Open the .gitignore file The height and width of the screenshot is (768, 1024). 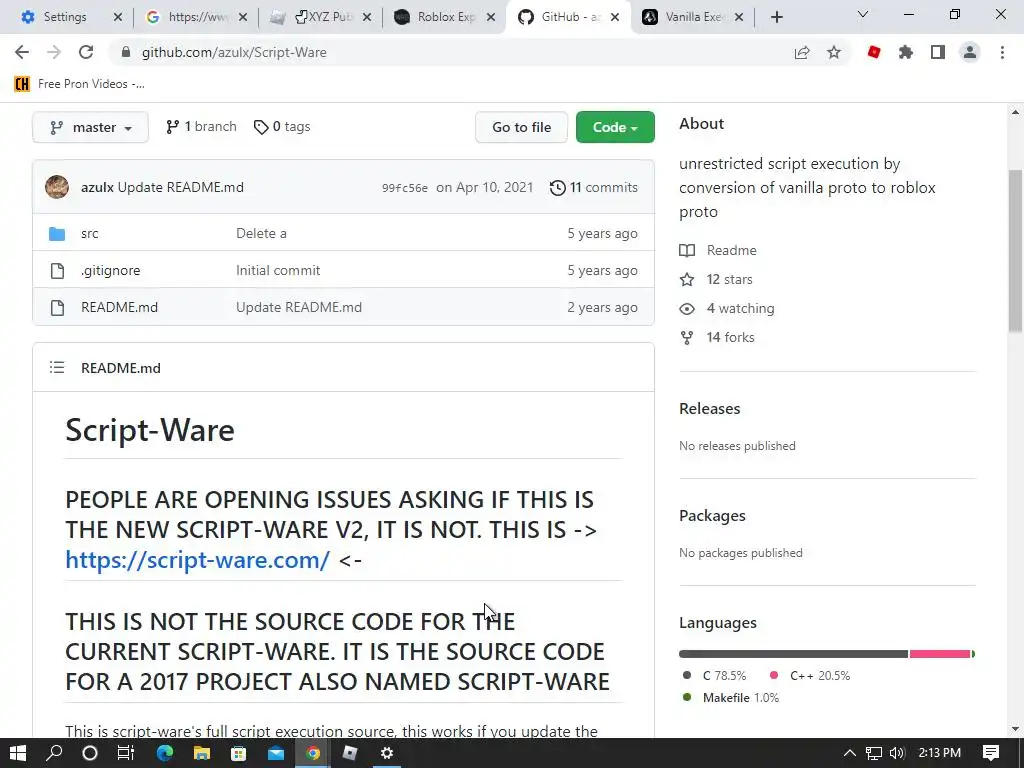tap(110, 270)
